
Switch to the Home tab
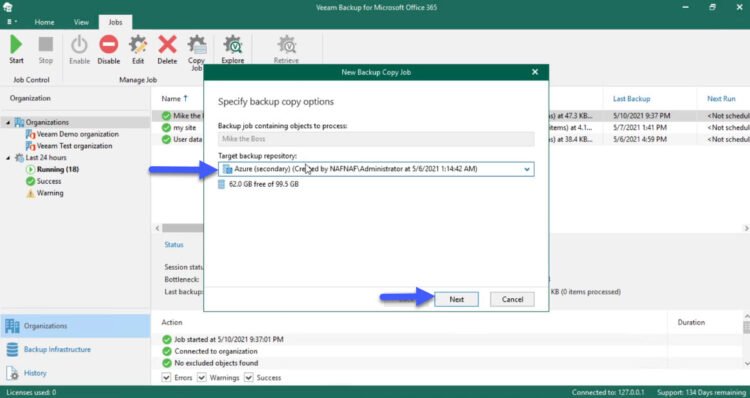tap(44, 22)
